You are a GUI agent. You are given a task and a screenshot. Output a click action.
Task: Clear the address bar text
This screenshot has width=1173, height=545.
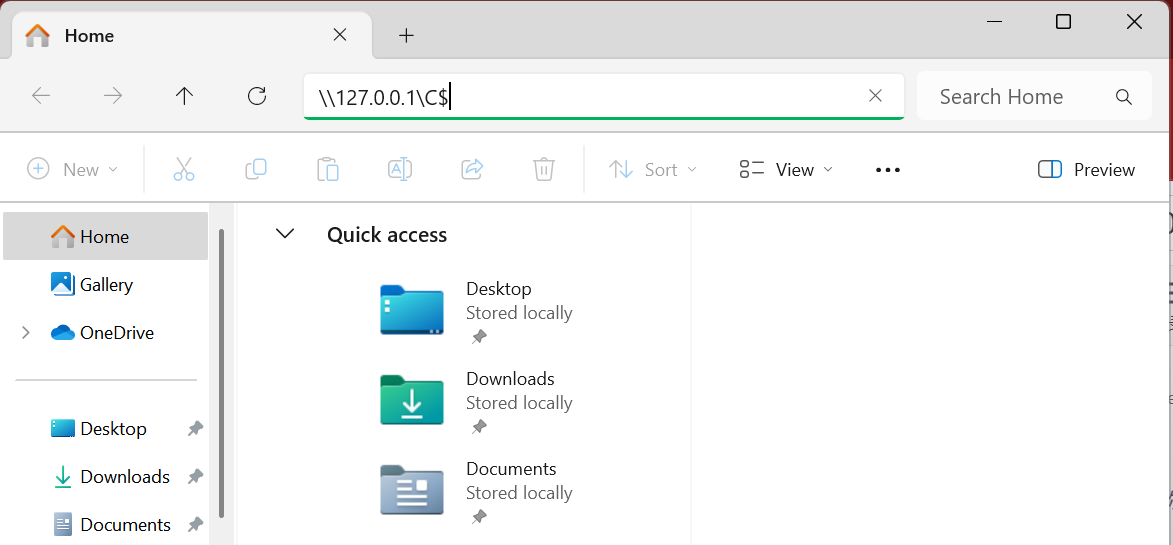pyautogui.click(x=875, y=96)
